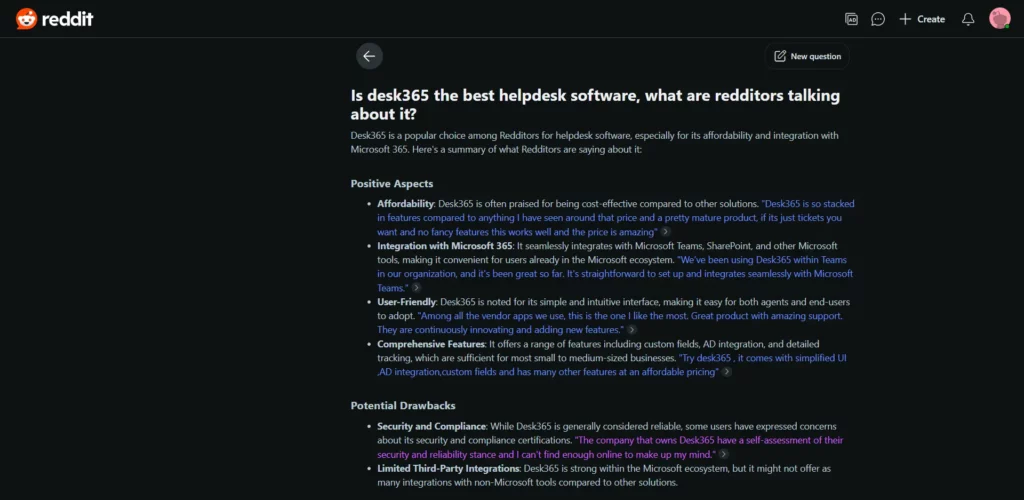Open the notifications bell

click(968, 19)
